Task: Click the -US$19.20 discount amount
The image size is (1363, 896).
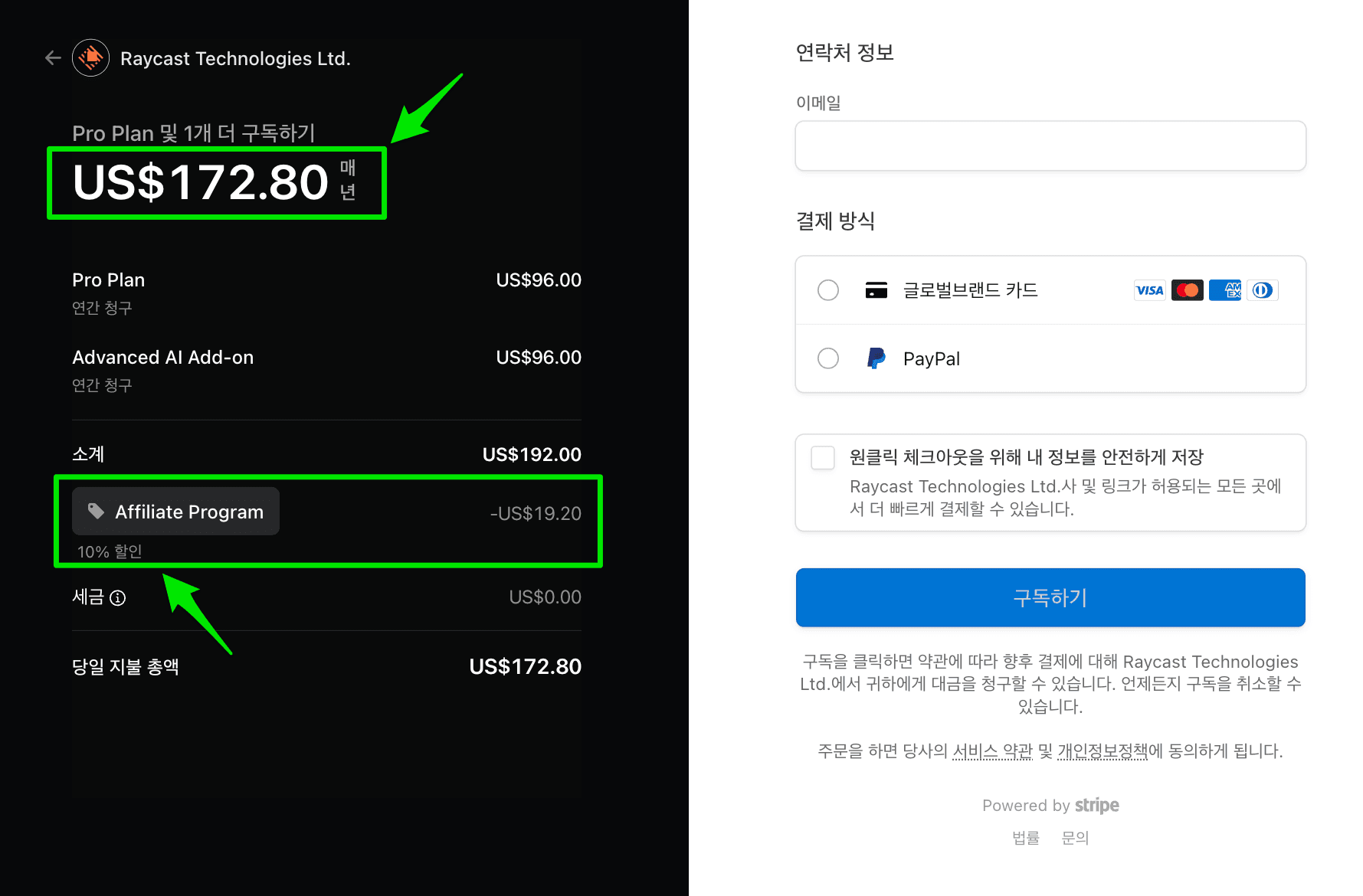Action: [x=536, y=514]
